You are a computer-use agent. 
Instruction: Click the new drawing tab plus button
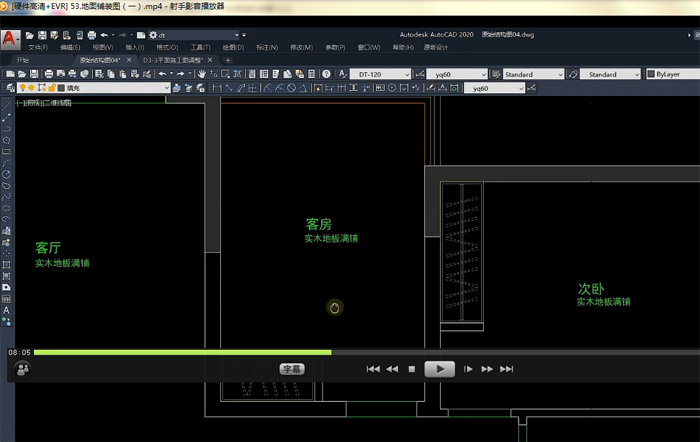[x=227, y=60]
